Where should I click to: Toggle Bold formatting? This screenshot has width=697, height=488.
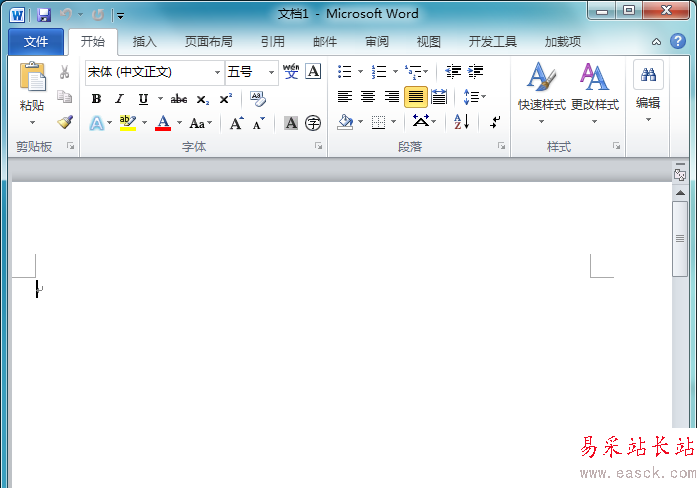(96, 99)
